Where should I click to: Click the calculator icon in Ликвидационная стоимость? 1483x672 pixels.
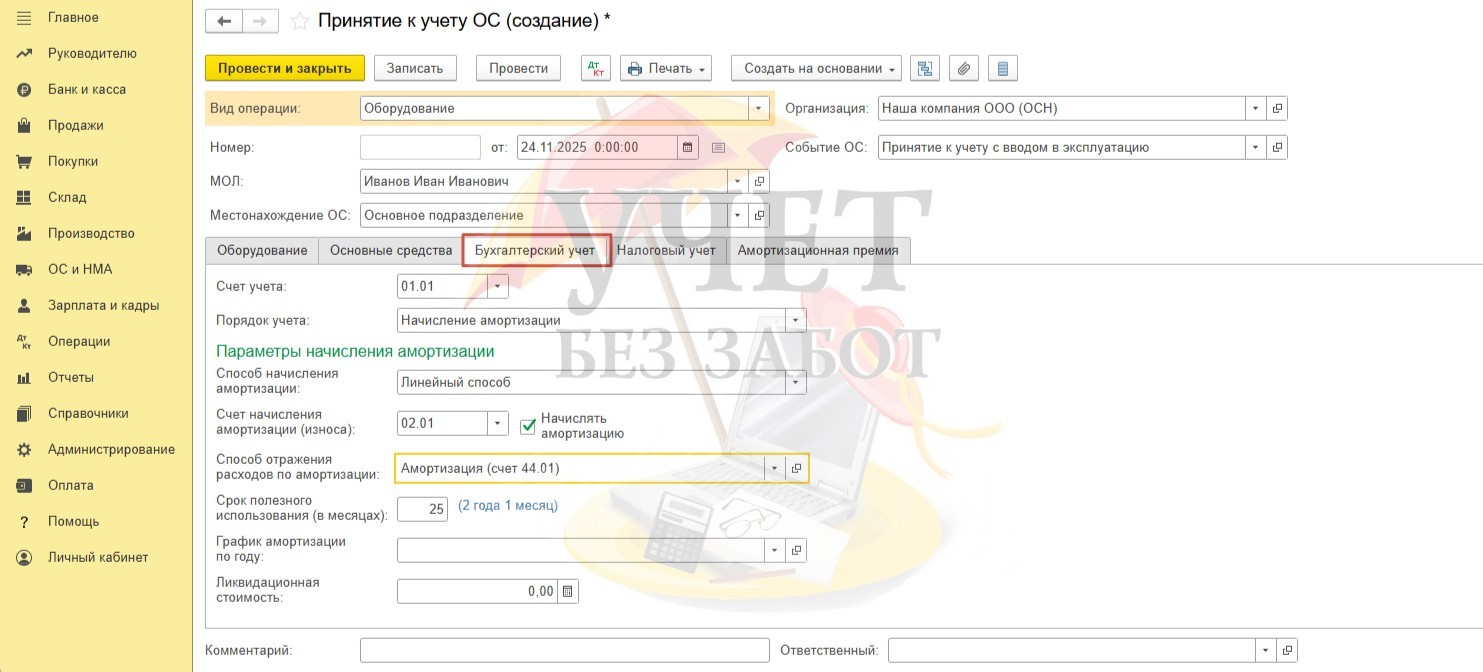coord(568,591)
